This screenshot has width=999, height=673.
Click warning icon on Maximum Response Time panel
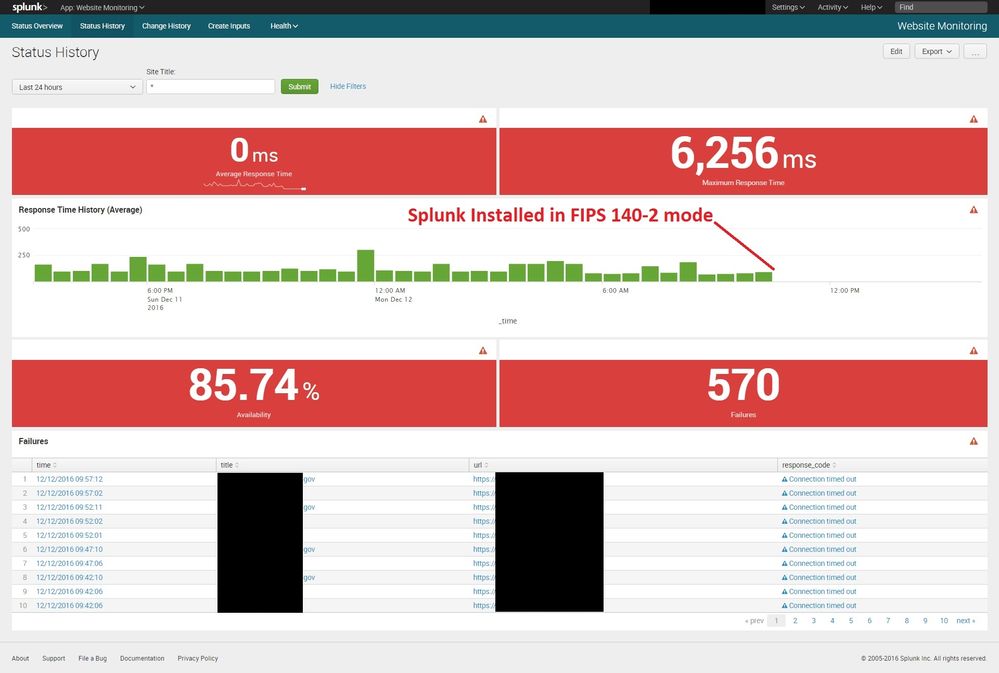click(974, 119)
